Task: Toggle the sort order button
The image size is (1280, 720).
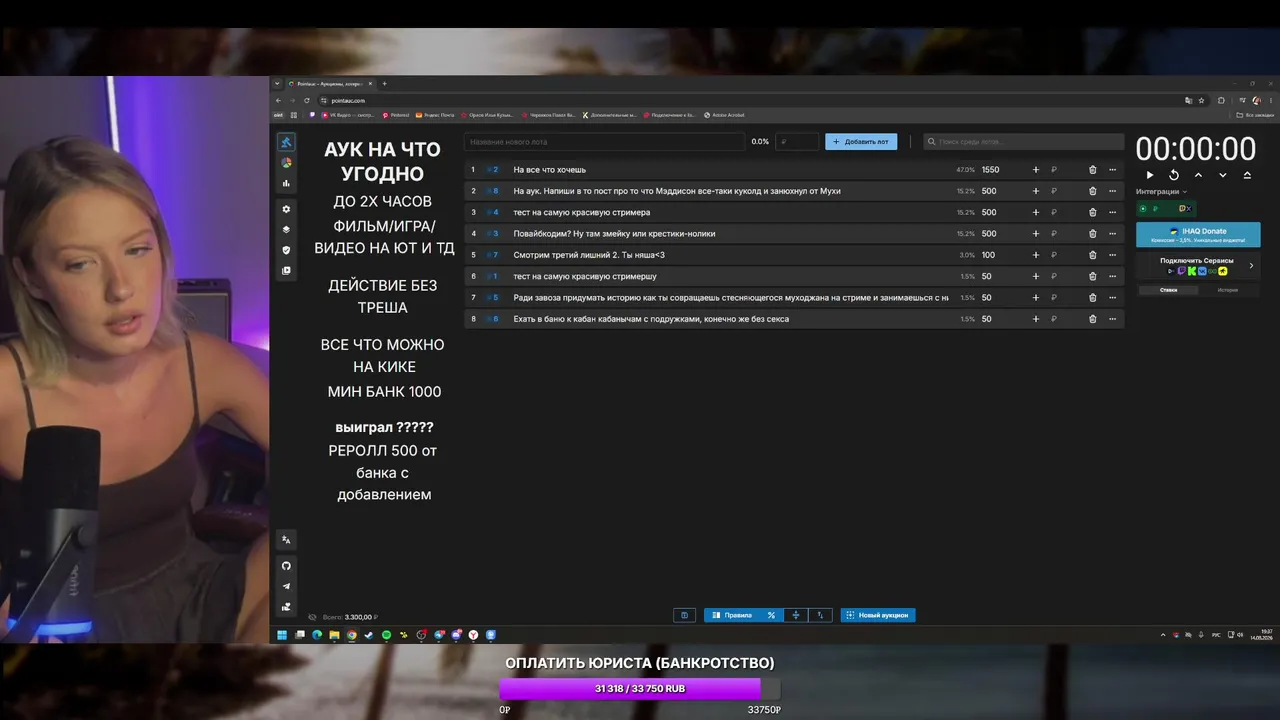Action: (x=821, y=615)
